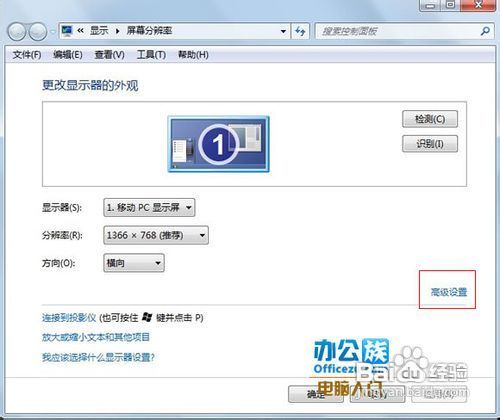The height and width of the screenshot is (420, 500).
Task: Expand the 显示器(S) display dropdown
Action: [x=149, y=208]
